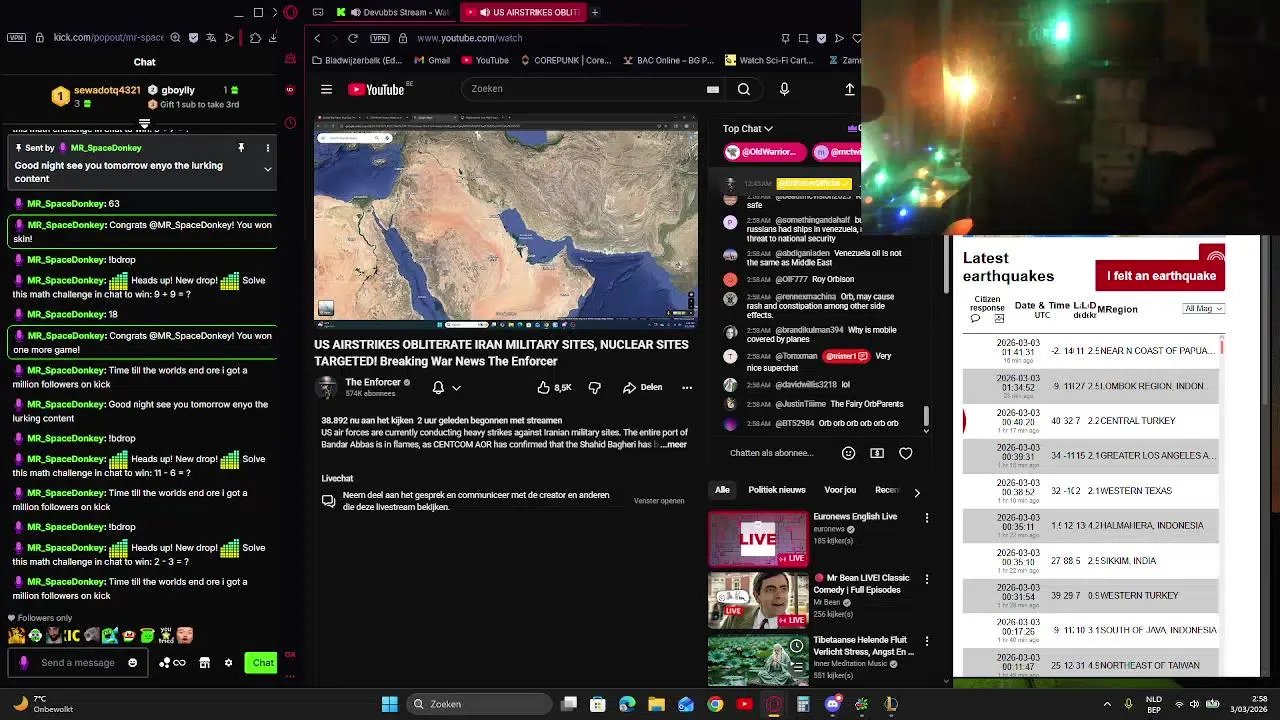Screen dimensions: 1280x720
Task: Open the Gmail bookmark
Action: coord(431,60)
